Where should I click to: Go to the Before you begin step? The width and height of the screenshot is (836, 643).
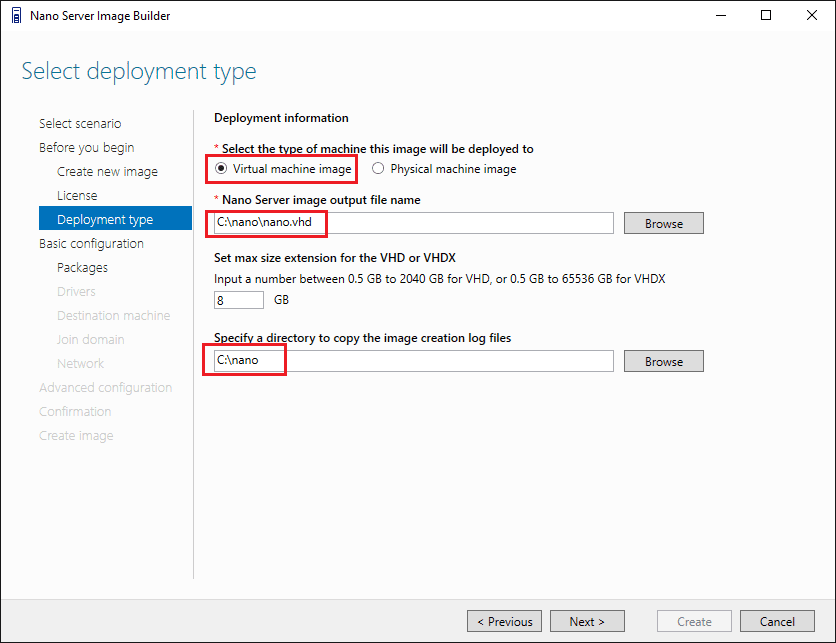pyautogui.click(x=86, y=147)
